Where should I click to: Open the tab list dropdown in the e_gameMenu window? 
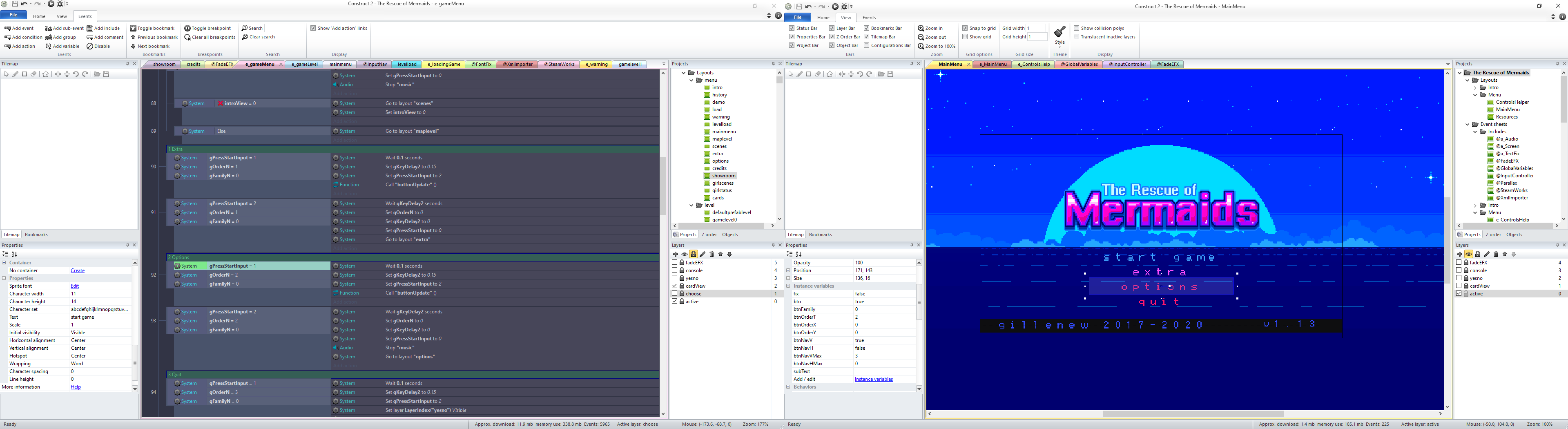click(663, 65)
